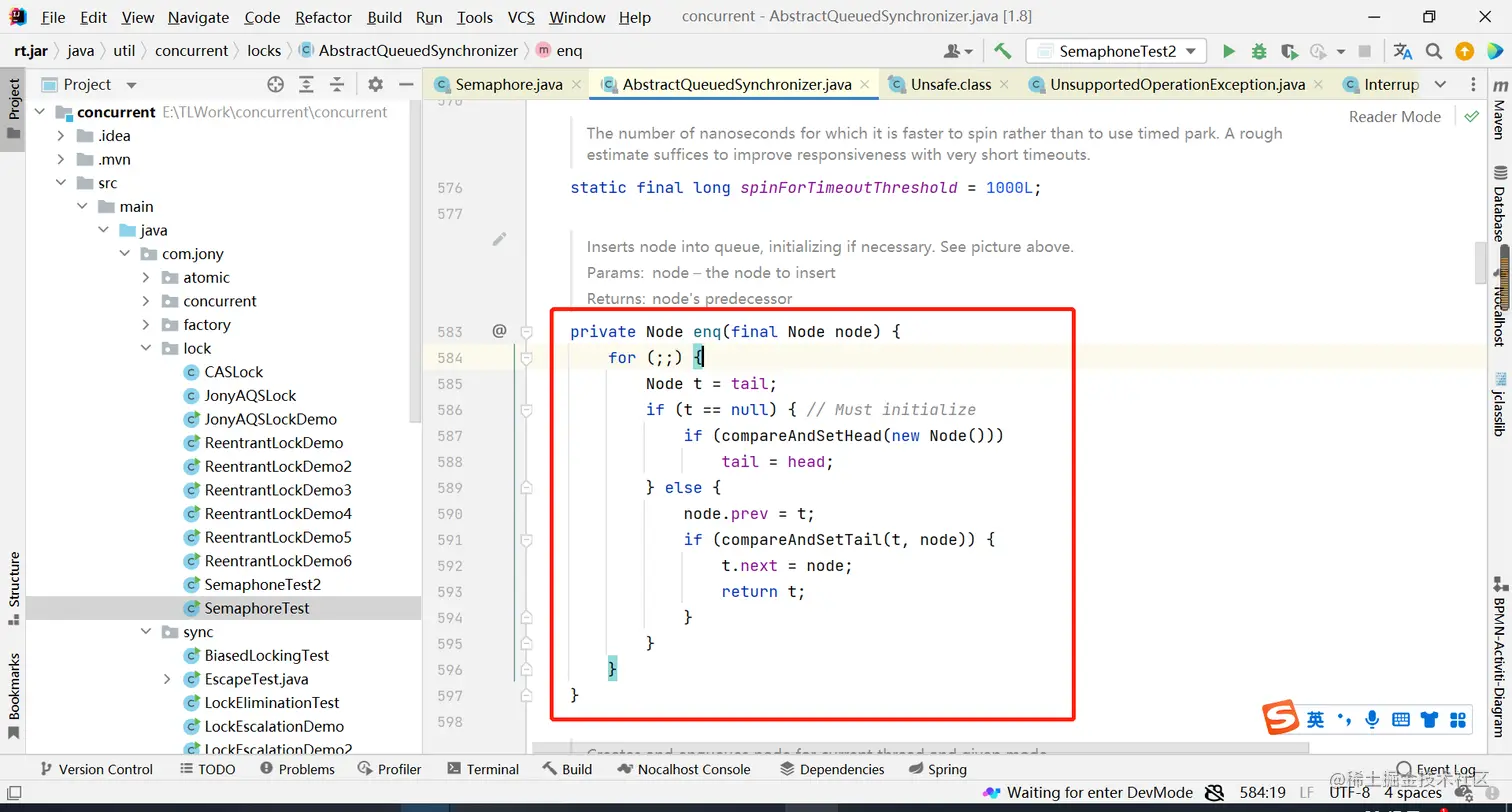This screenshot has width=1512, height=812.
Task: Open Version Control tool window
Action: tap(96, 769)
